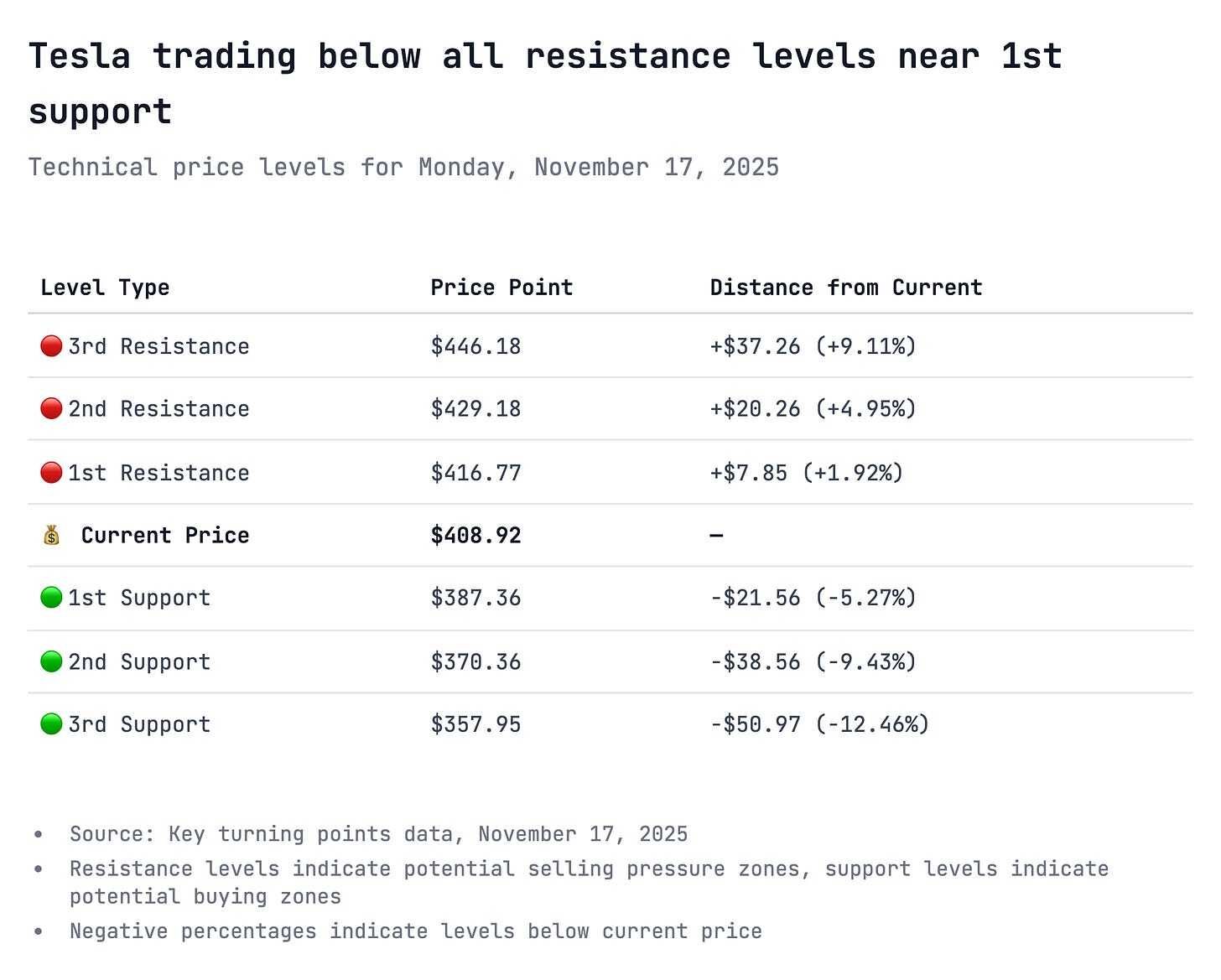This screenshot has height=980, width=1221.
Task: Click the red circle beside 2nd Resistance
Action: coord(51,409)
